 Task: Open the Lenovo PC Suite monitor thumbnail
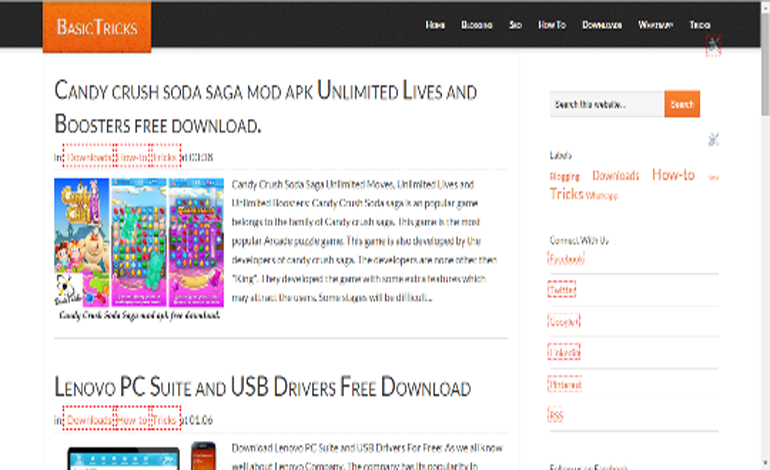pos(123,458)
